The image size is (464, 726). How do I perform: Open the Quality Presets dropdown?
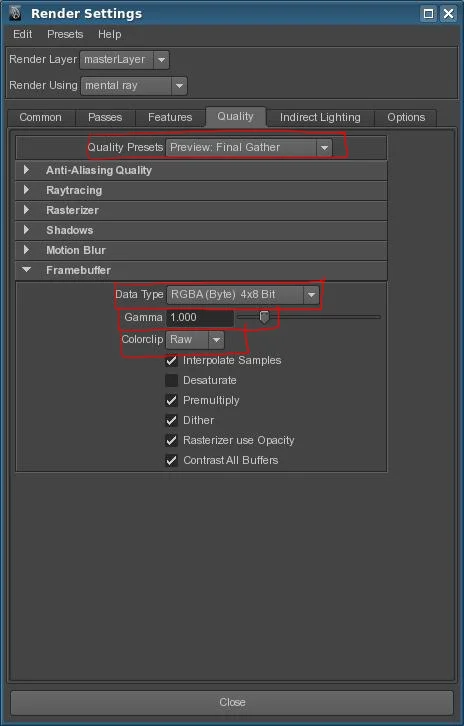[249, 147]
